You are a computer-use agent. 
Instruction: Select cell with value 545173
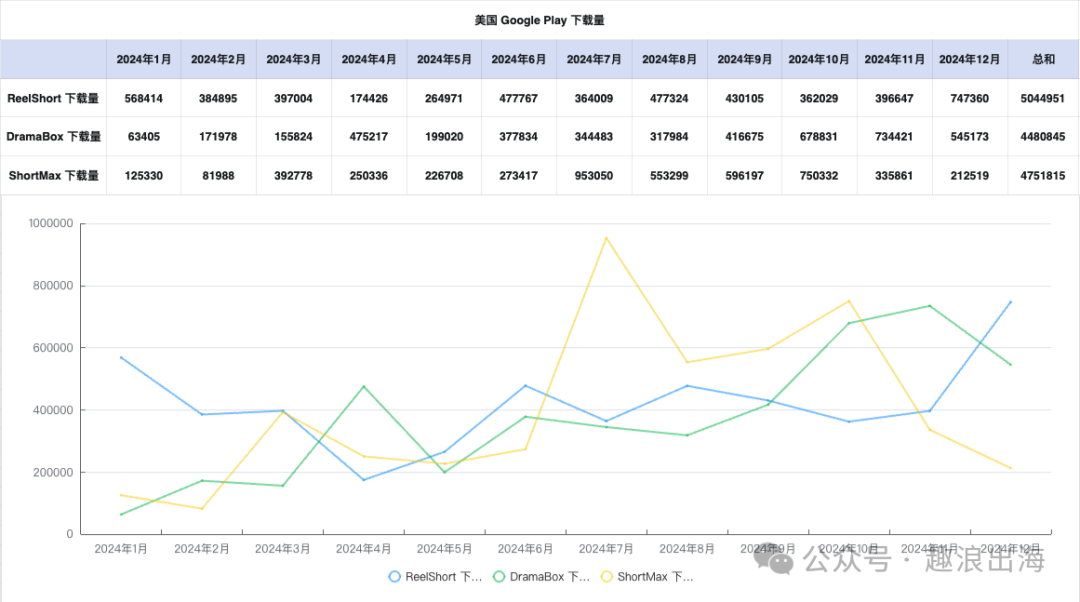tap(969, 136)
